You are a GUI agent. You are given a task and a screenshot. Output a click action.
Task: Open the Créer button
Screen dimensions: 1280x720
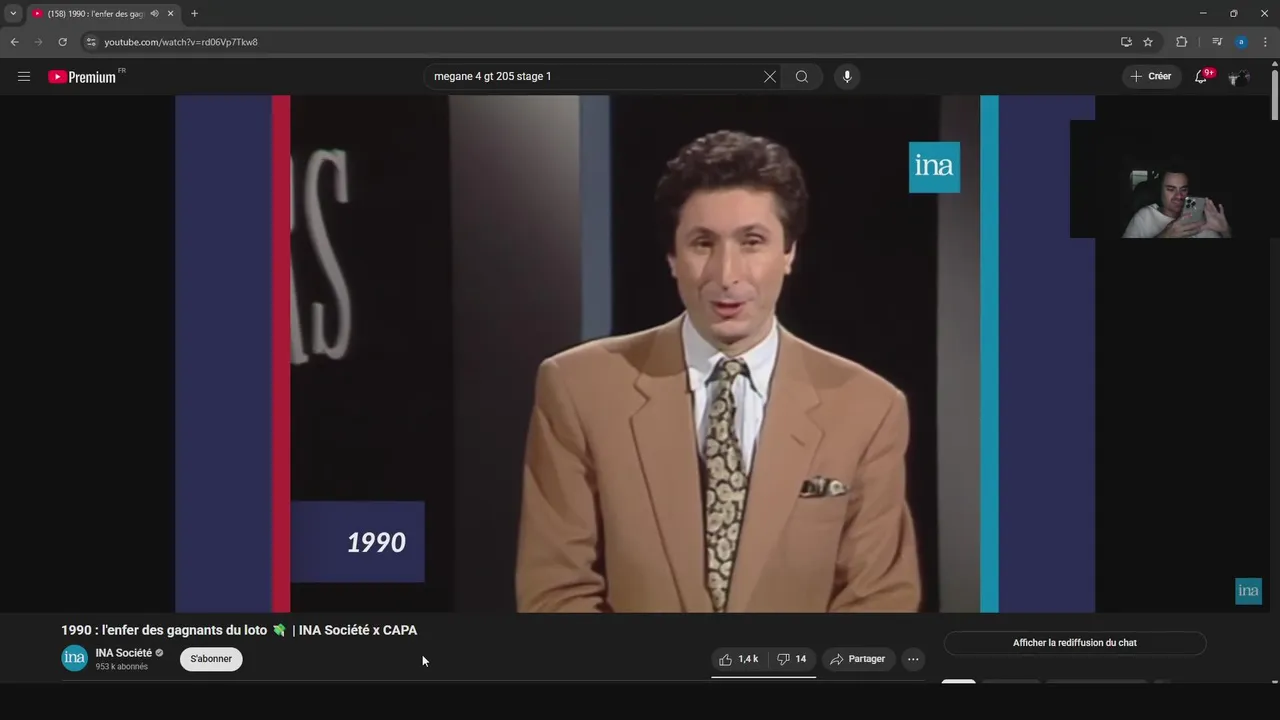click(x=1151, y=76)
